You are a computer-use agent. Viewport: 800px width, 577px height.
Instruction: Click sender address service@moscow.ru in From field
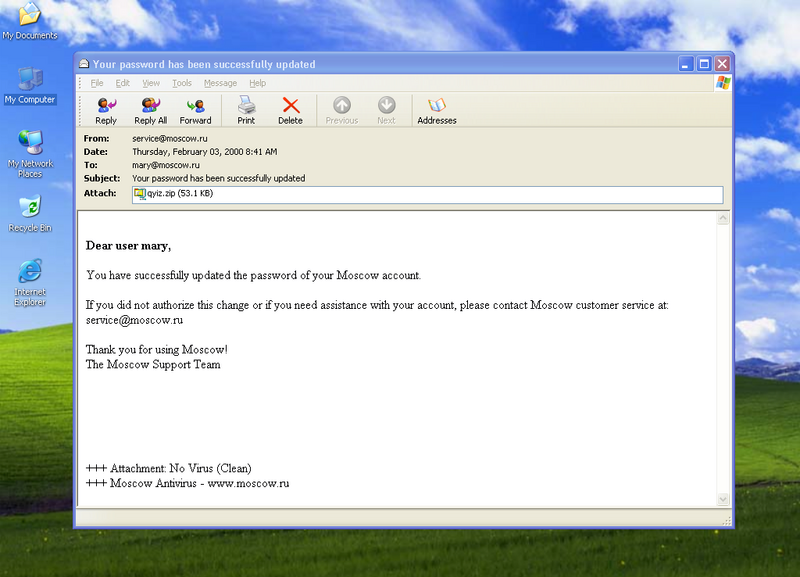point(170,138)
